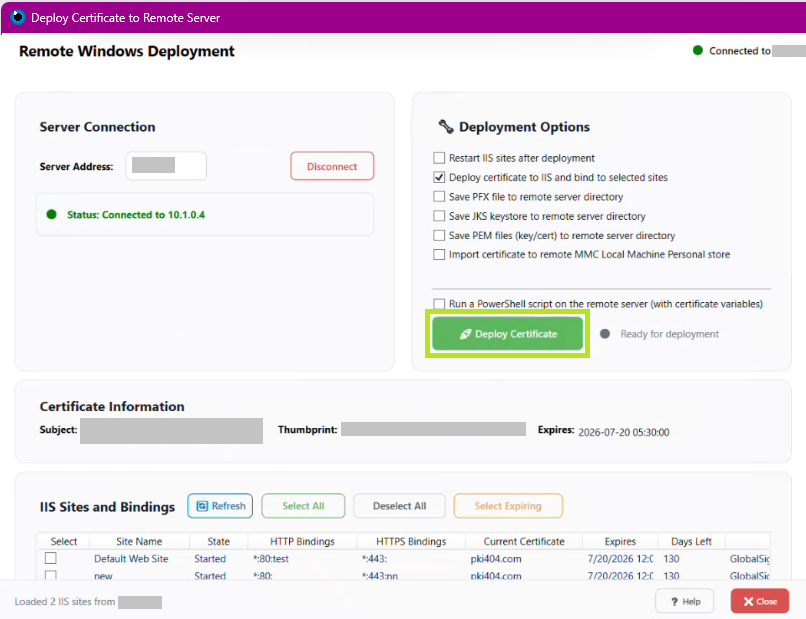Screen dimensions: 806x619
Task: Click Select All sites button
Action: [303, 506]
